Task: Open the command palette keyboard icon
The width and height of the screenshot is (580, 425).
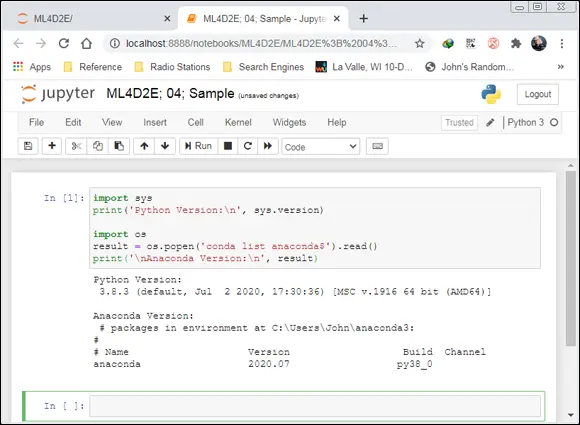Action: [377, 146]
